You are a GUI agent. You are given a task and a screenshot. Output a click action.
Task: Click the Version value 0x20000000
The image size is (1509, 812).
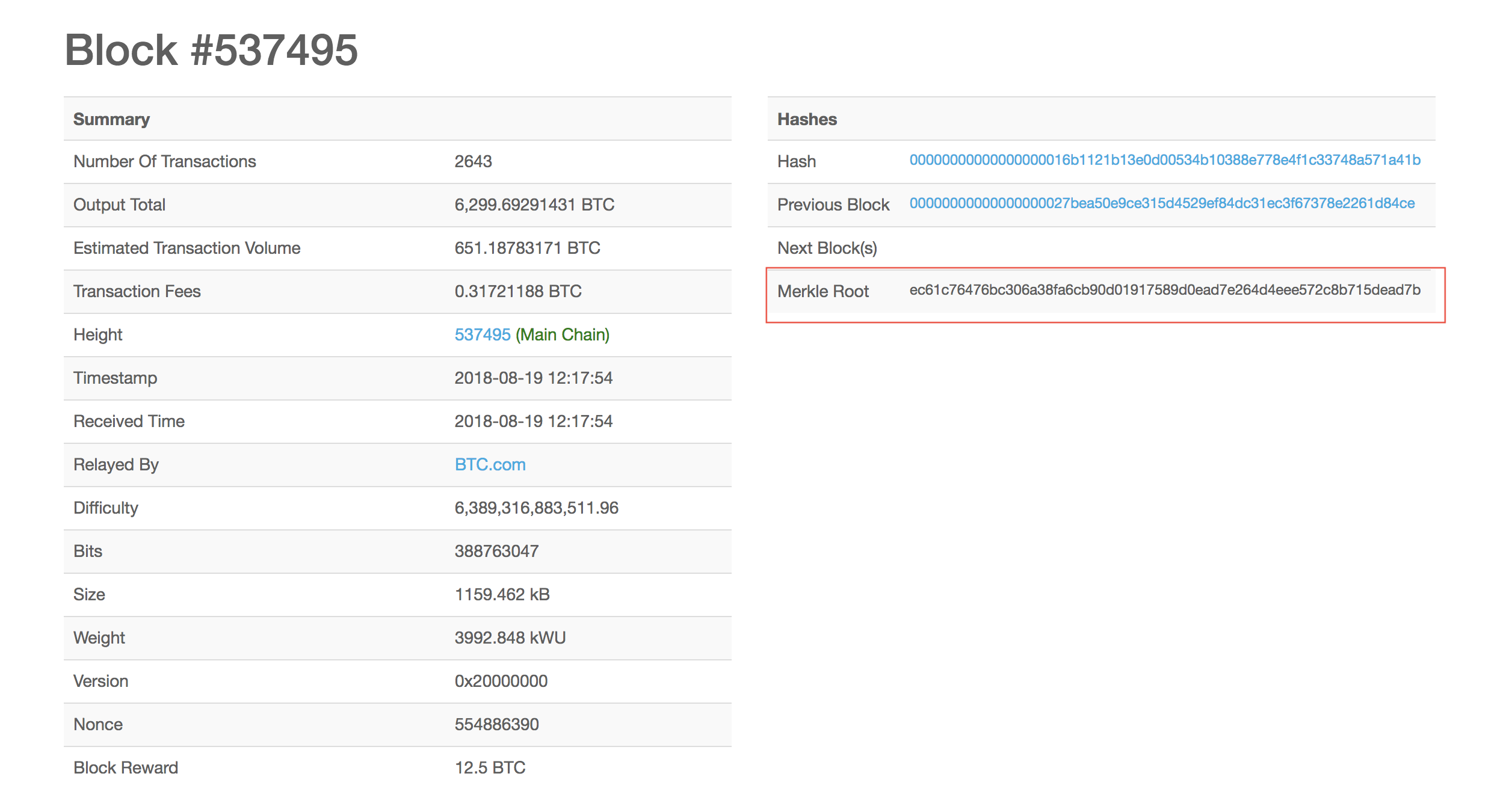(501, 681)
